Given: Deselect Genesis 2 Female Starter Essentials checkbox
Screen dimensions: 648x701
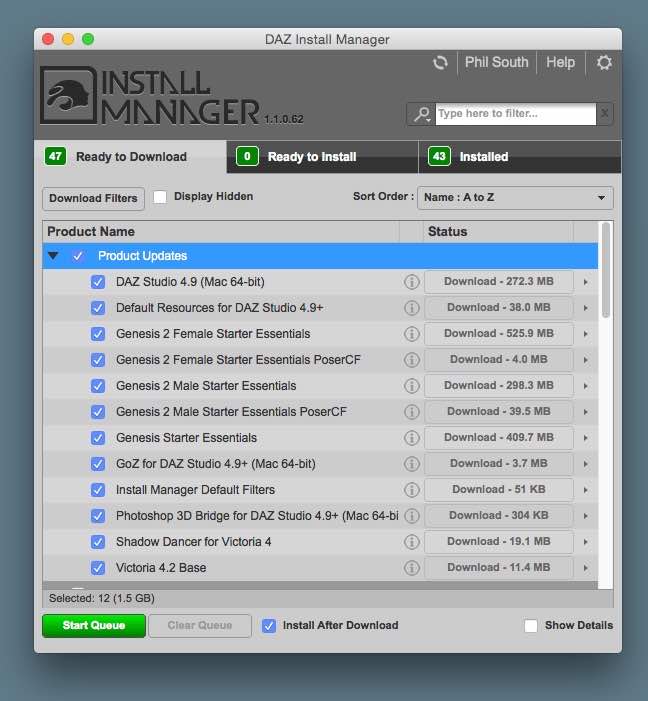Looking at the screenshot, I should pyautogui.click(x=98, y=334).
